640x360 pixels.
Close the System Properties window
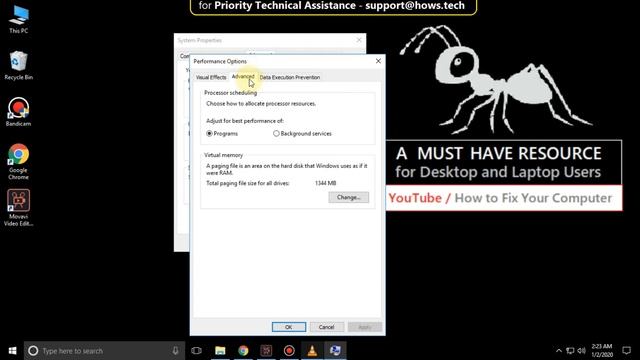(359, 40)
